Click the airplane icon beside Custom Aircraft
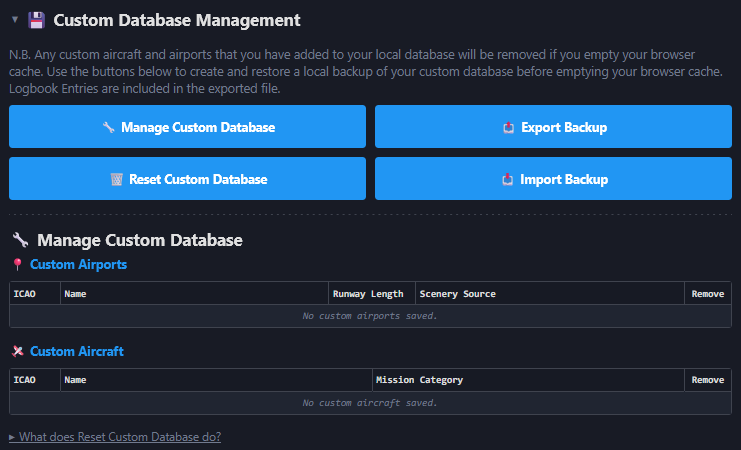This screenshot has height=450, width=741. click(17, 351)
